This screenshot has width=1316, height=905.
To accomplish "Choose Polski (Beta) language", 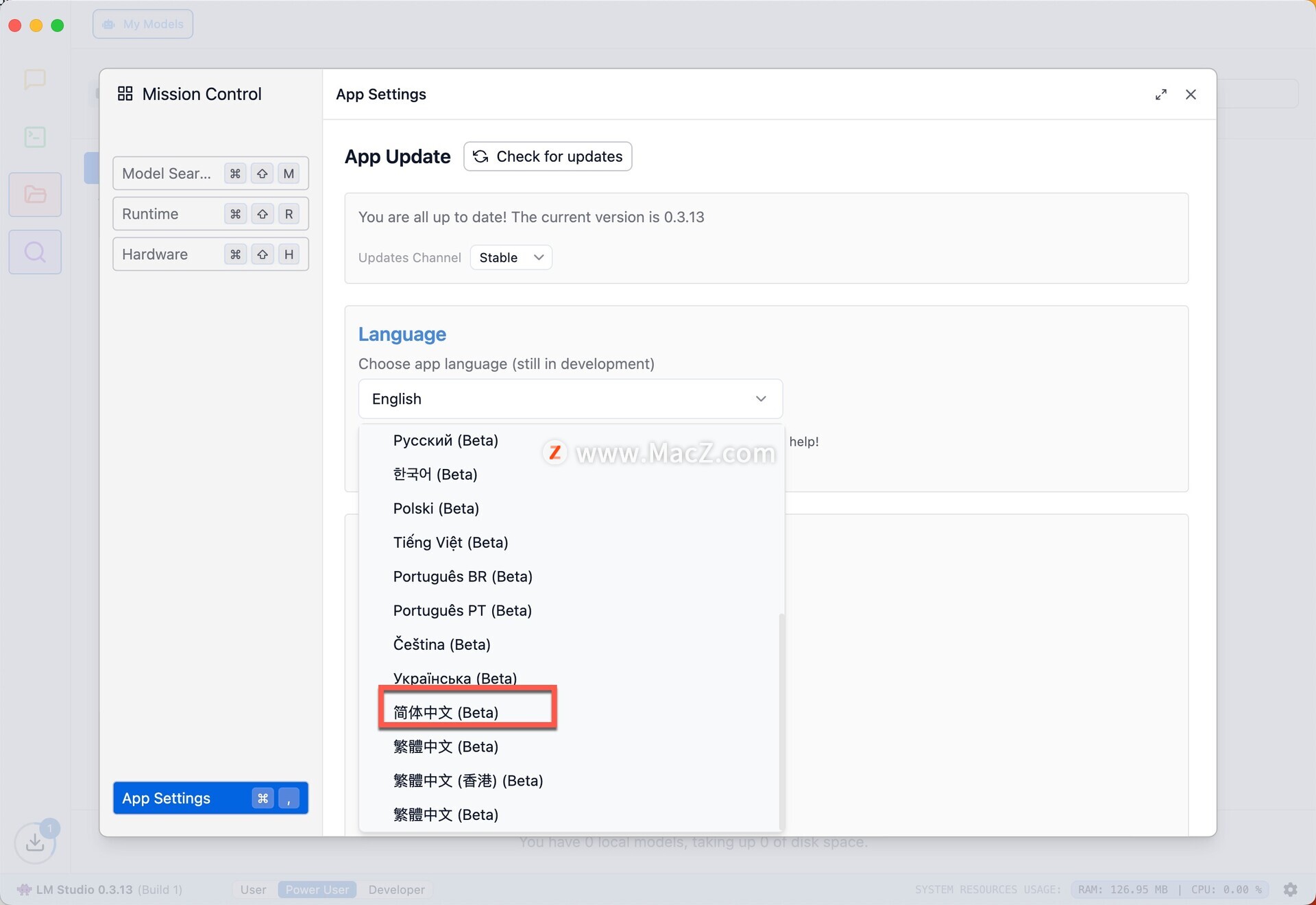I will pos(436,509).
